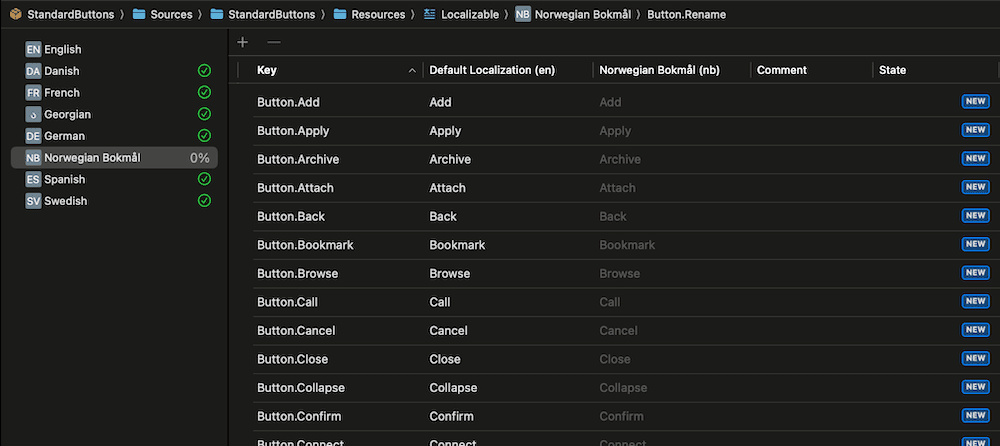The height and width of the screenshot is (446, 1000).
Task: Open the second StandardButtons folder breadcrumb
Action: 263,14
